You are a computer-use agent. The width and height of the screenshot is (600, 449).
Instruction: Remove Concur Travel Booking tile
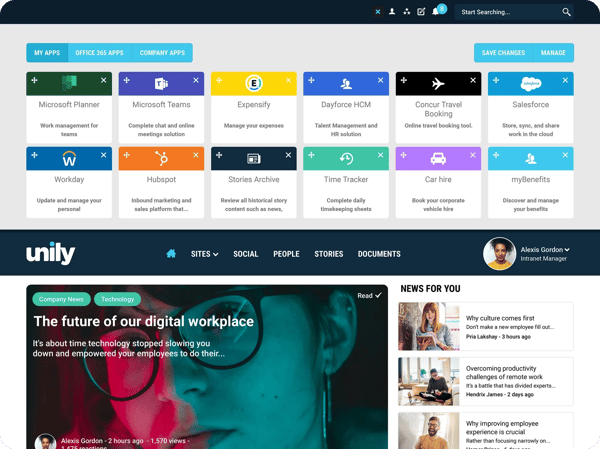tap(473, 80)
